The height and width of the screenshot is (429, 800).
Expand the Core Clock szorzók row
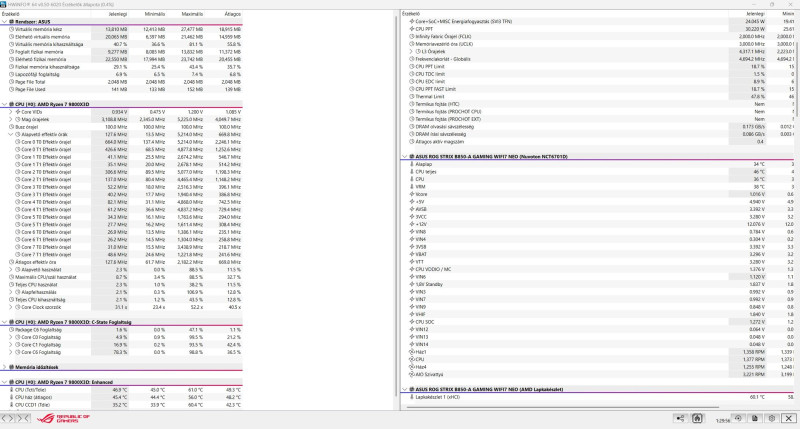point(11,307)
